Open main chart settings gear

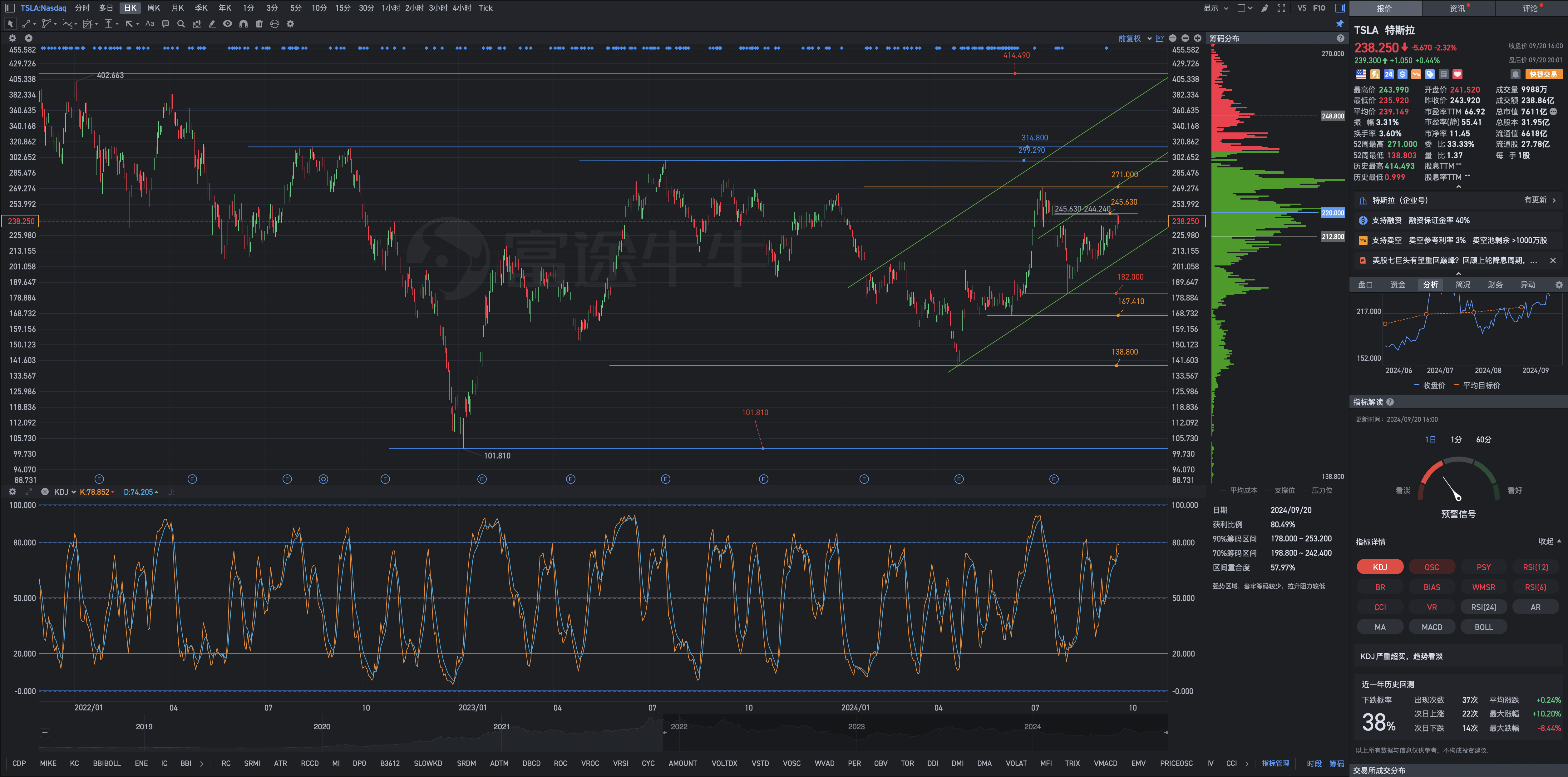[12, 38]
